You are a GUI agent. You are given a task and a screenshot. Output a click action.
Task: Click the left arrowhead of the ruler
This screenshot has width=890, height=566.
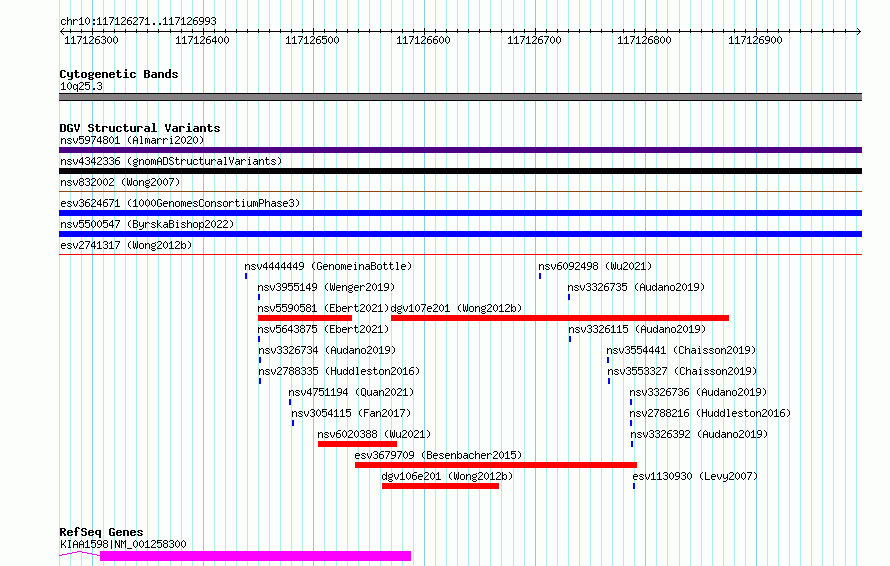coord(62,32)
